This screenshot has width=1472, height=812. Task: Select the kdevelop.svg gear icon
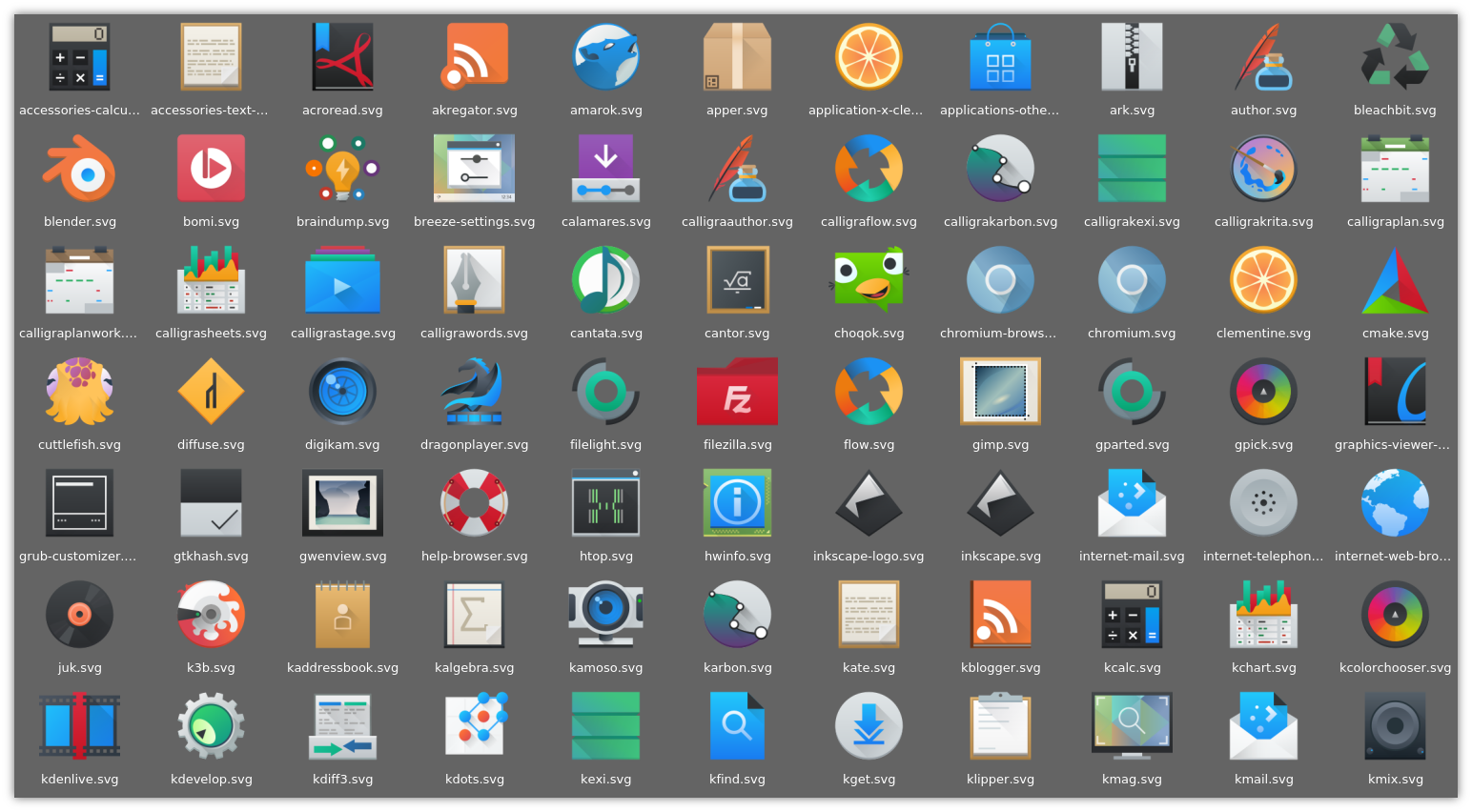(211, 726)
